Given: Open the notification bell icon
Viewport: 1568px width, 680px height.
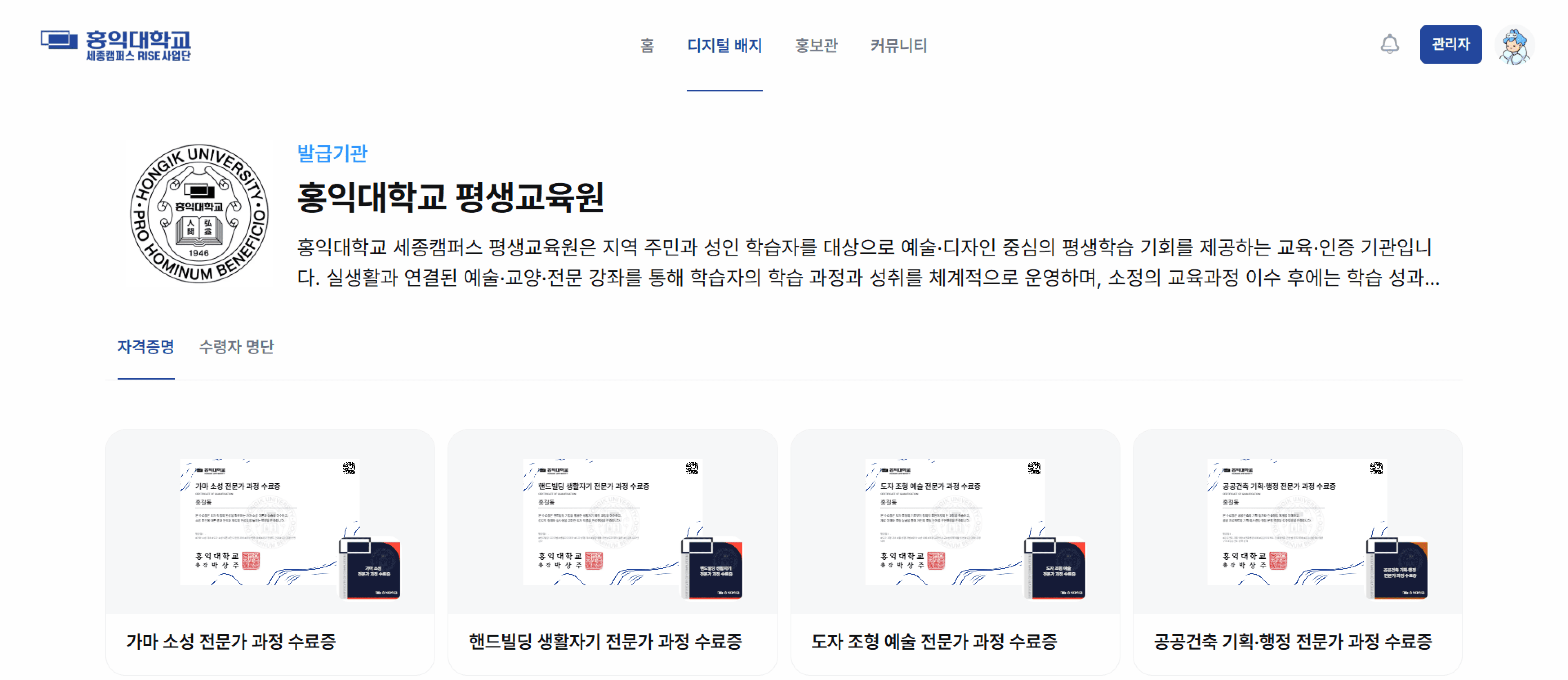Looking at the screenshot, I should tap(1389, 44).
